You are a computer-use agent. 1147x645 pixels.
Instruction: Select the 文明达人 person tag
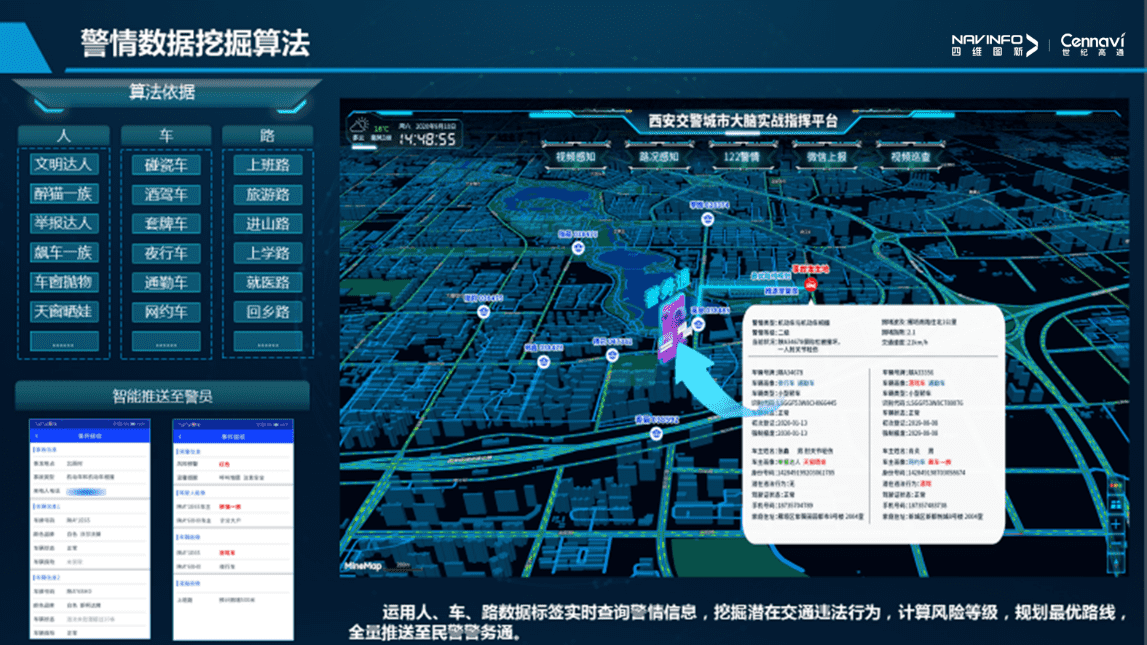[63, 165]
